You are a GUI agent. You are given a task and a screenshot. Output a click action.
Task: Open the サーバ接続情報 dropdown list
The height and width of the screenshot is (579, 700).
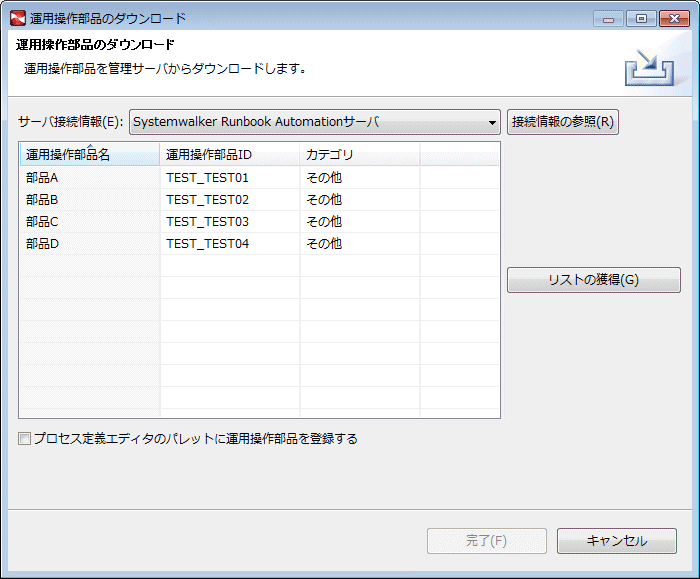click(315, 122)
